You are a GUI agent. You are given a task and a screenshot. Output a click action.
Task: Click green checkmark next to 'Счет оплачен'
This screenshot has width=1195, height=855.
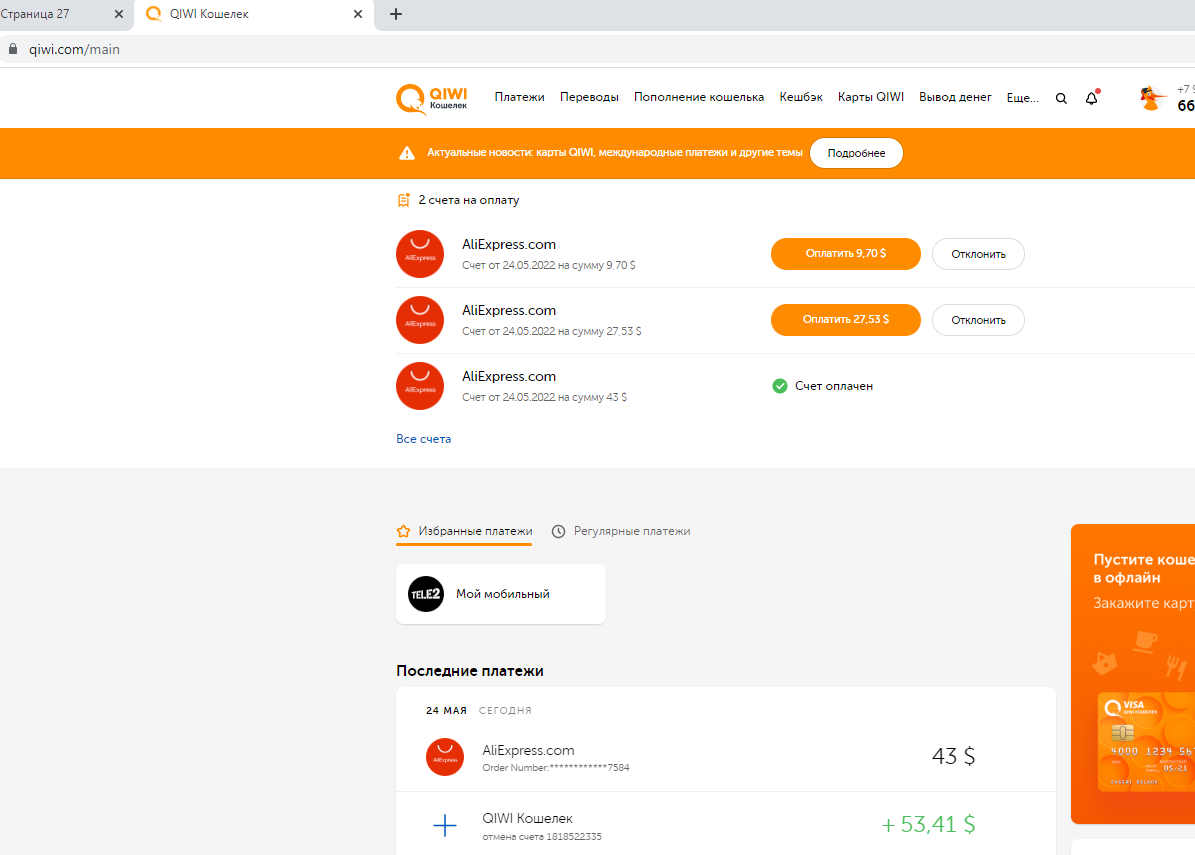[780, 386]
